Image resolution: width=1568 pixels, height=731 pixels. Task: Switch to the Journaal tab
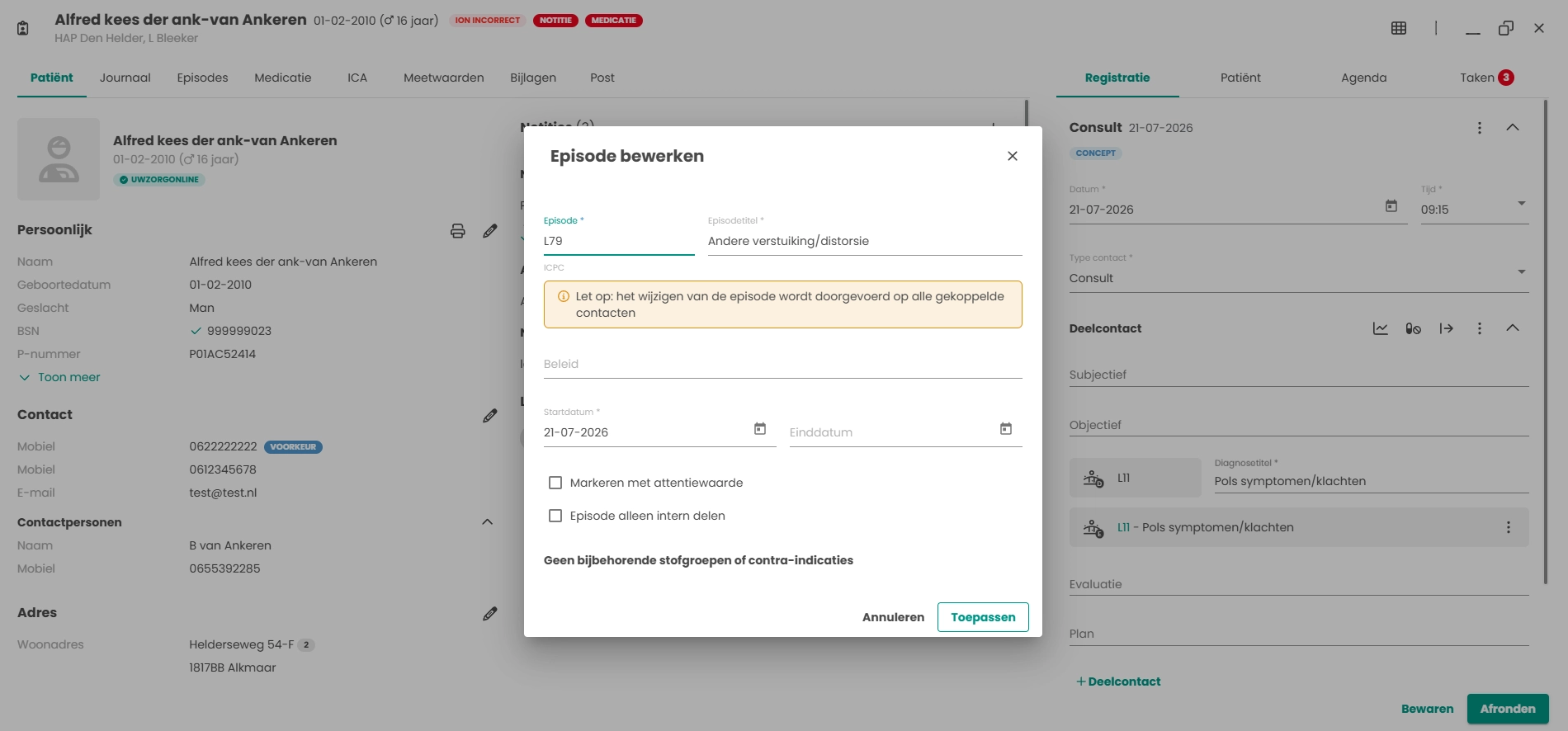point(125,78)
